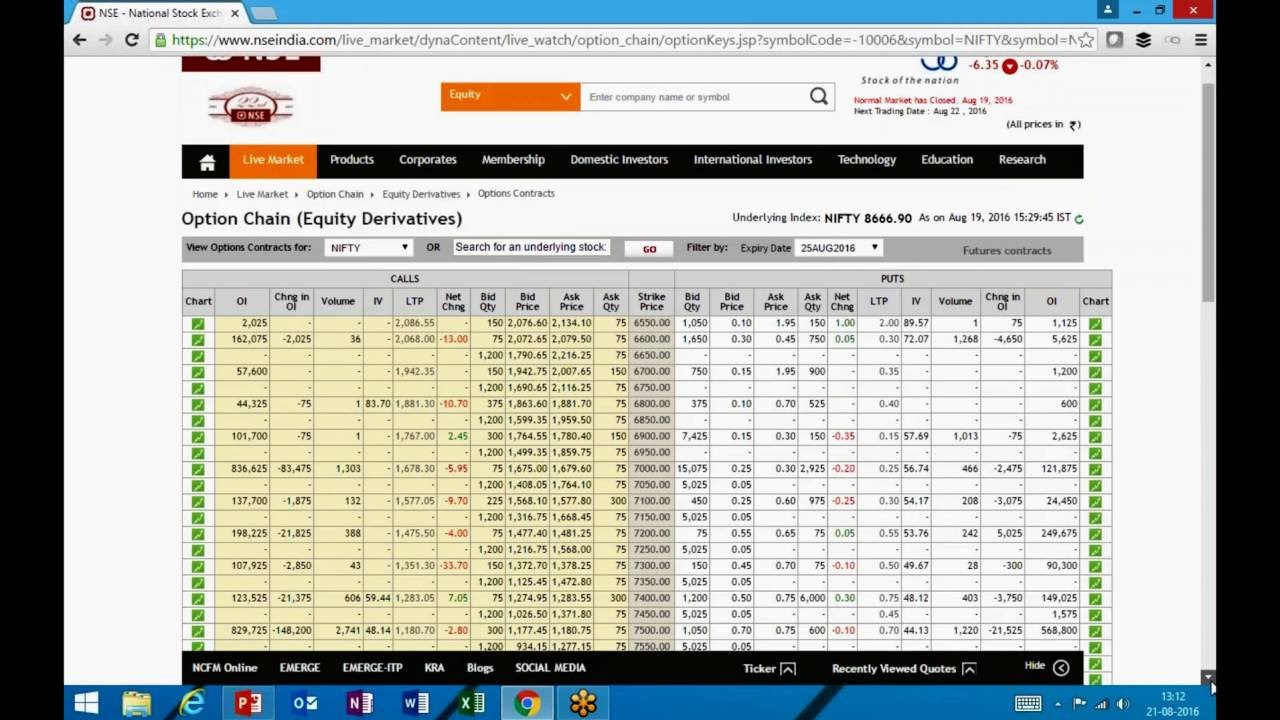This screenshot has height=720, width=1280.
Task: Open put chart icon for strike 7000.00
Action: 1095,469
